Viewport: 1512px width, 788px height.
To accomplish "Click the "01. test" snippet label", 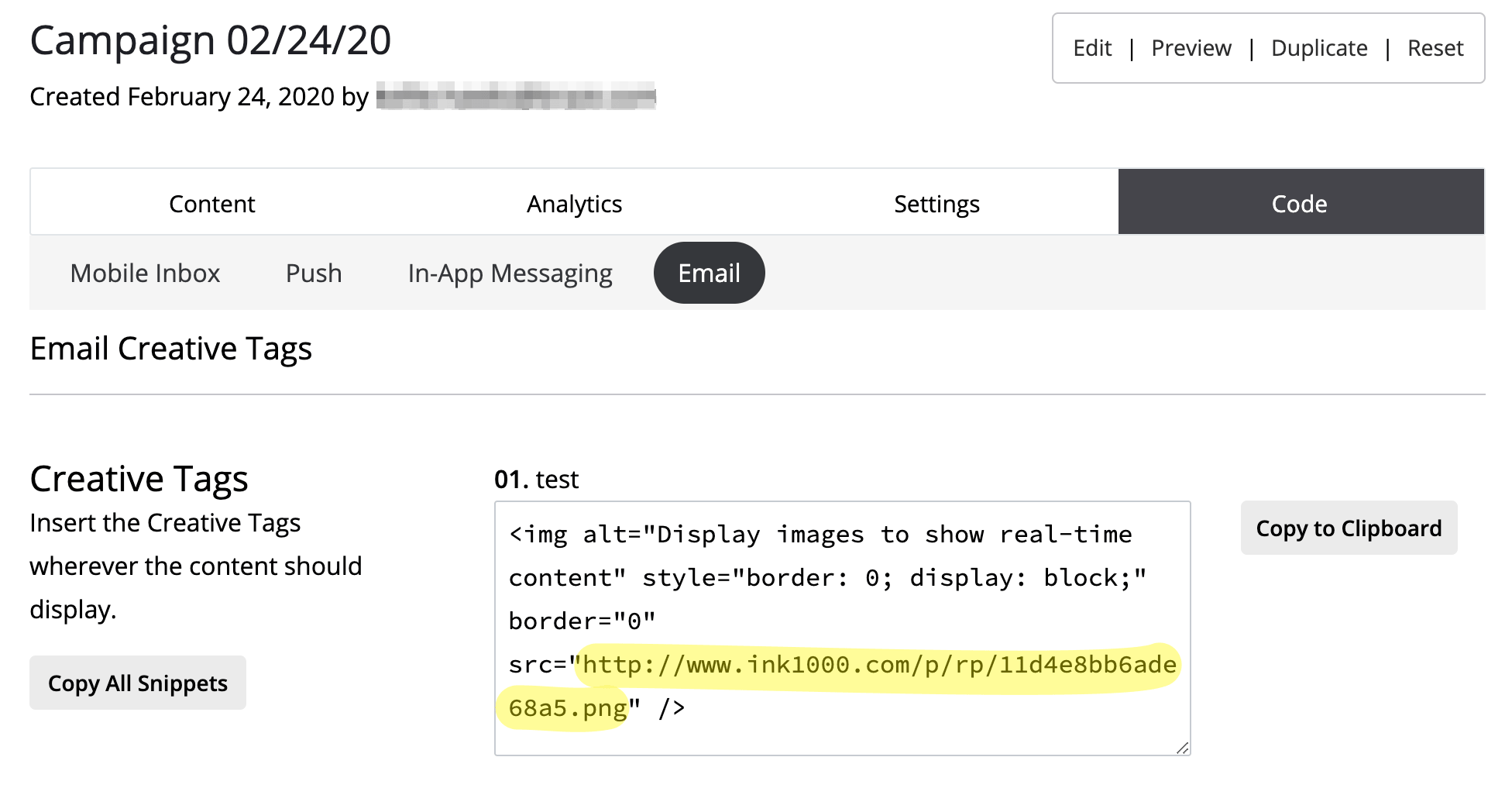I will 536,480.
